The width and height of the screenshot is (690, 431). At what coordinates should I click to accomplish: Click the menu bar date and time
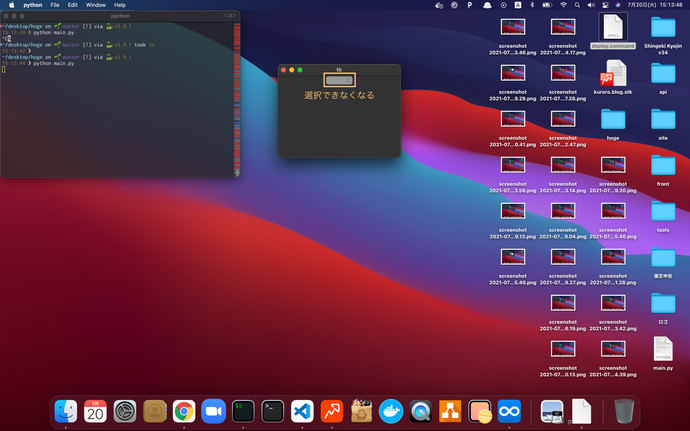pyautogui.click(x=655, y=5)
